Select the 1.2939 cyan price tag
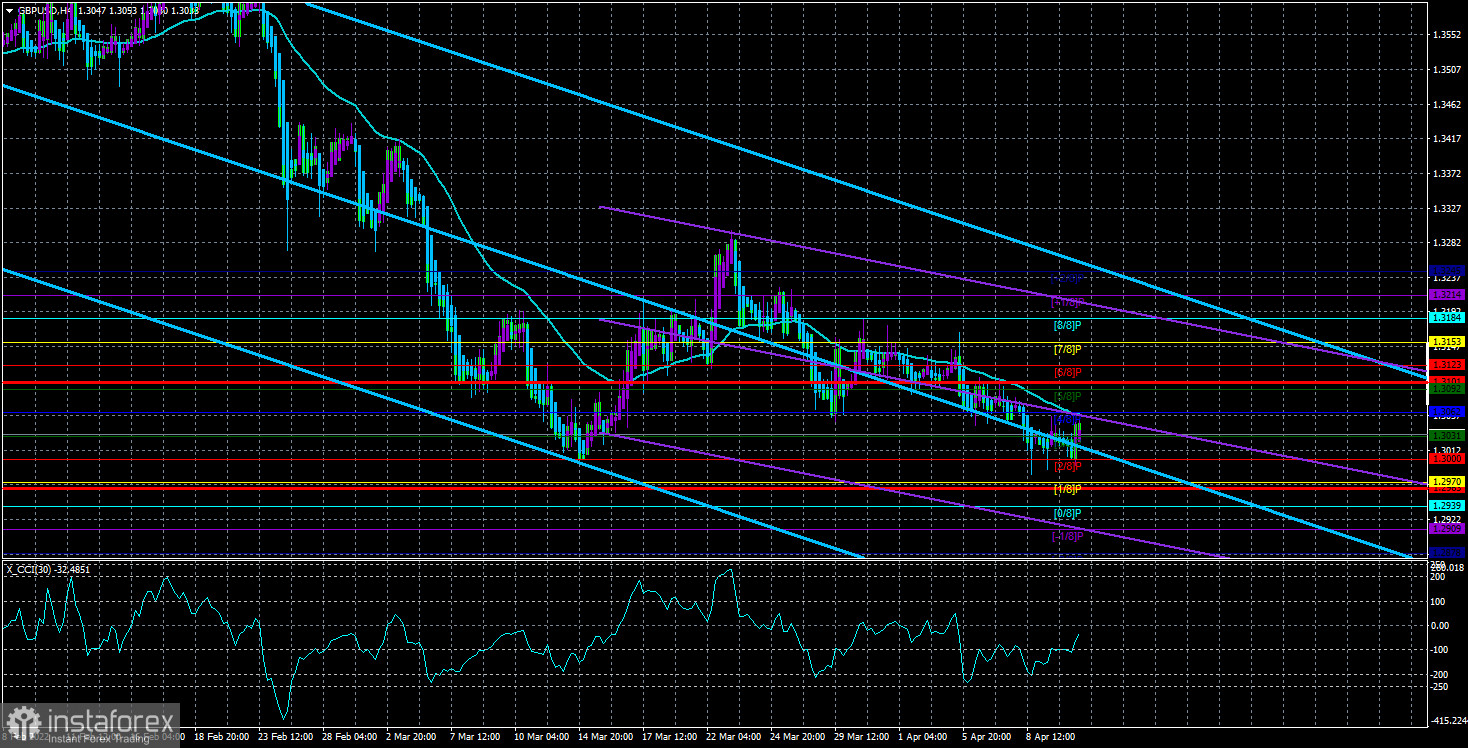 [x=1447, y=506]
